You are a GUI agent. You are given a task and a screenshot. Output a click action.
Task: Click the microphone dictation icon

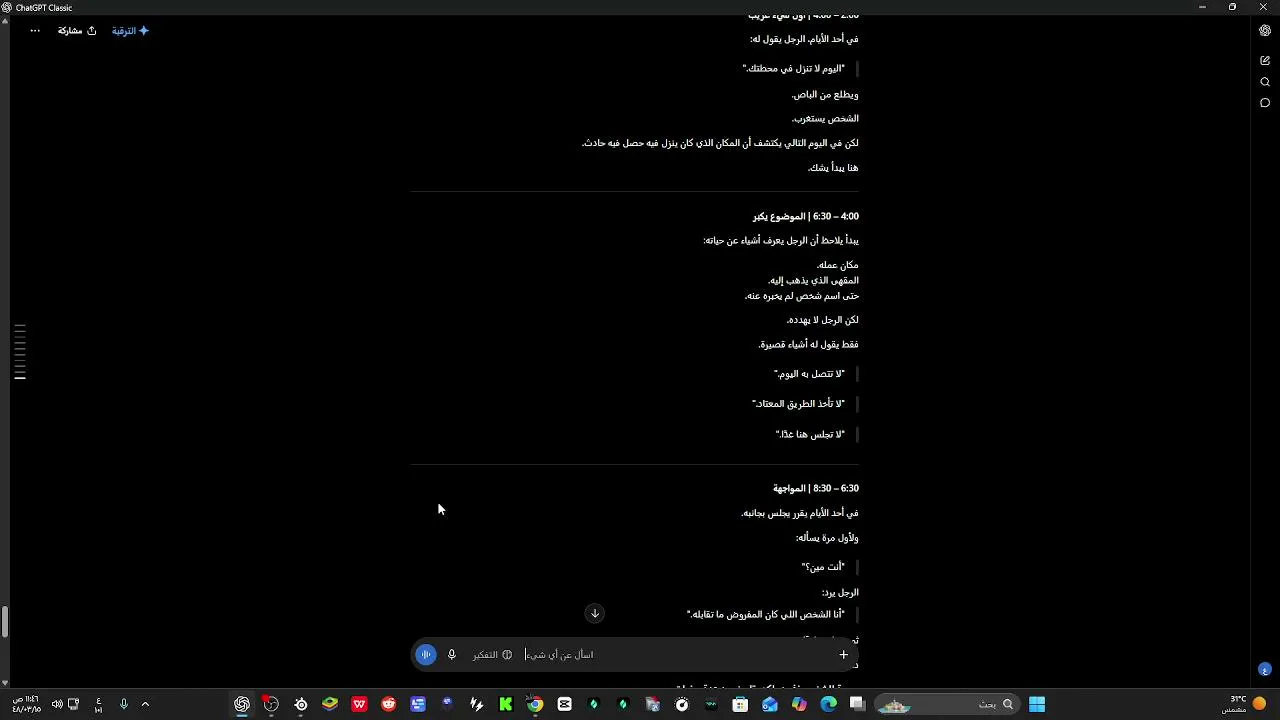pos(452,655)
